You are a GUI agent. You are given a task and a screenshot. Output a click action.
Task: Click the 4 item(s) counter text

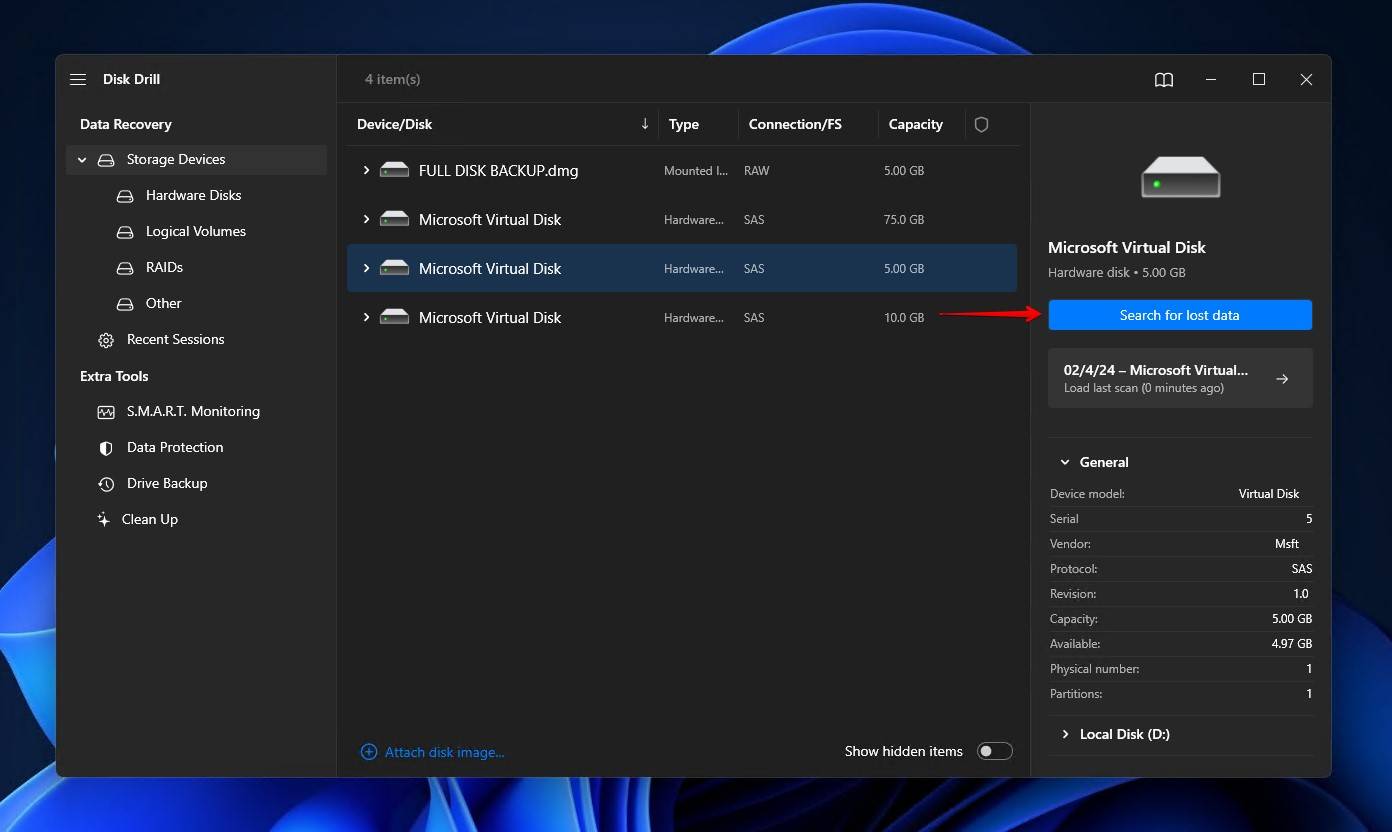(393, 79)
